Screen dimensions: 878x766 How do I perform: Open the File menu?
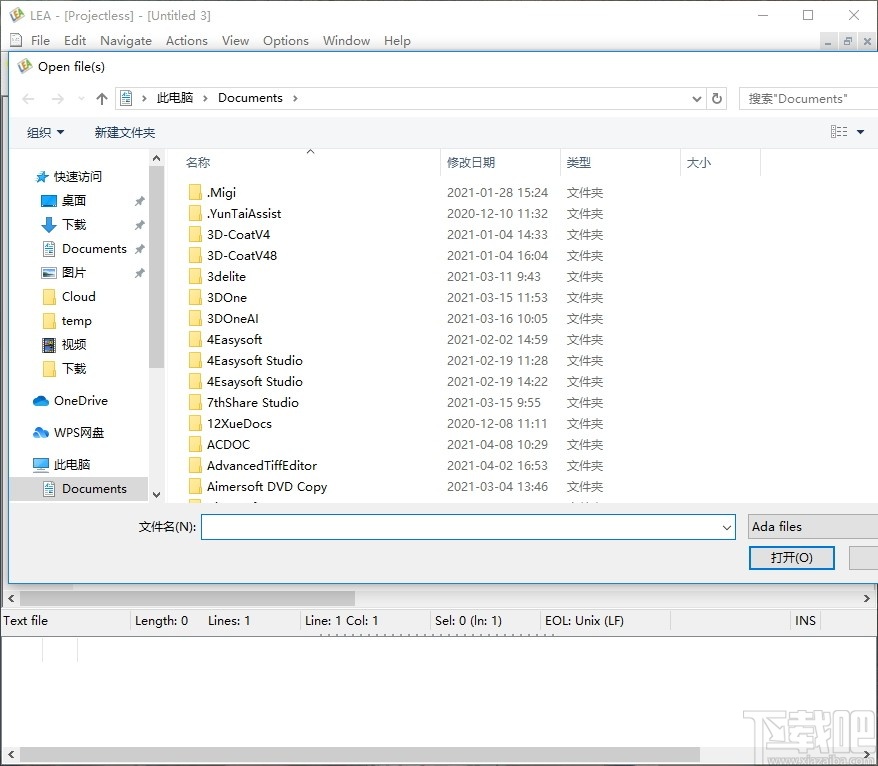pos(40,41)
